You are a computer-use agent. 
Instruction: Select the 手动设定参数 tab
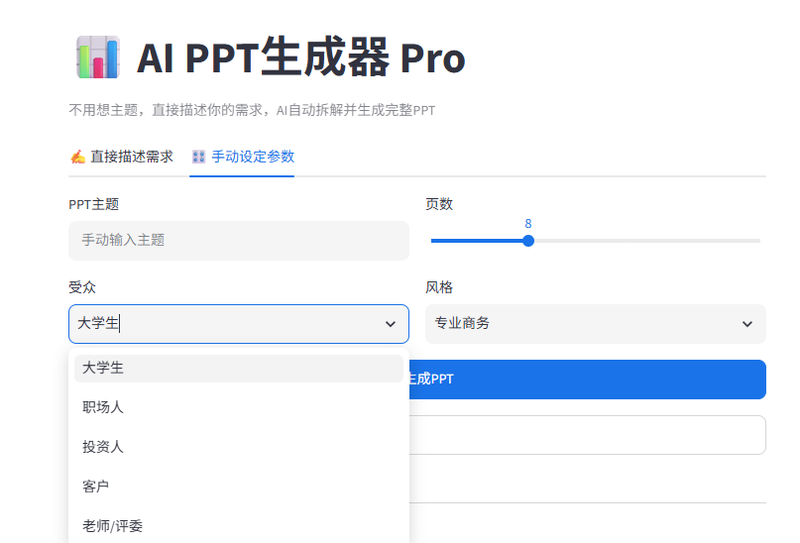tap(242, 157)
